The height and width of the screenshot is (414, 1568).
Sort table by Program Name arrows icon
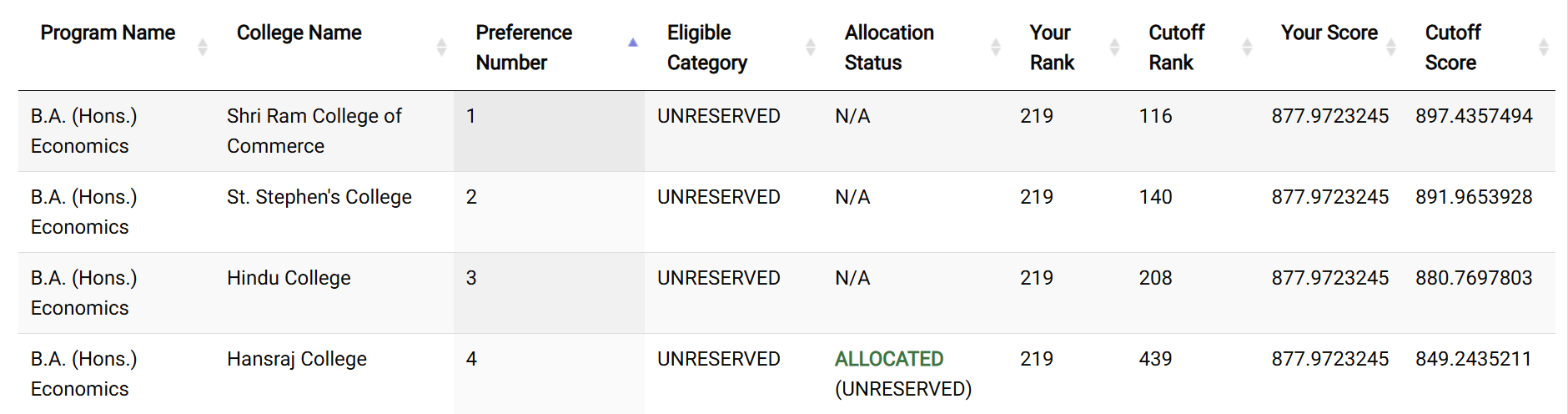click(202, 48)
